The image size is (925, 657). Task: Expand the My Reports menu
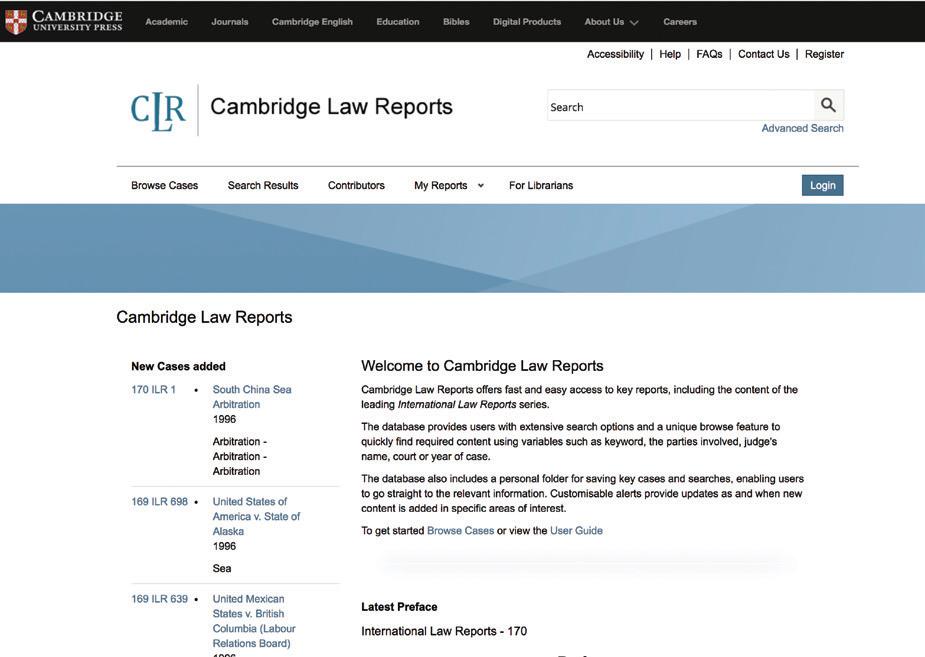click(x=449, y=185)
